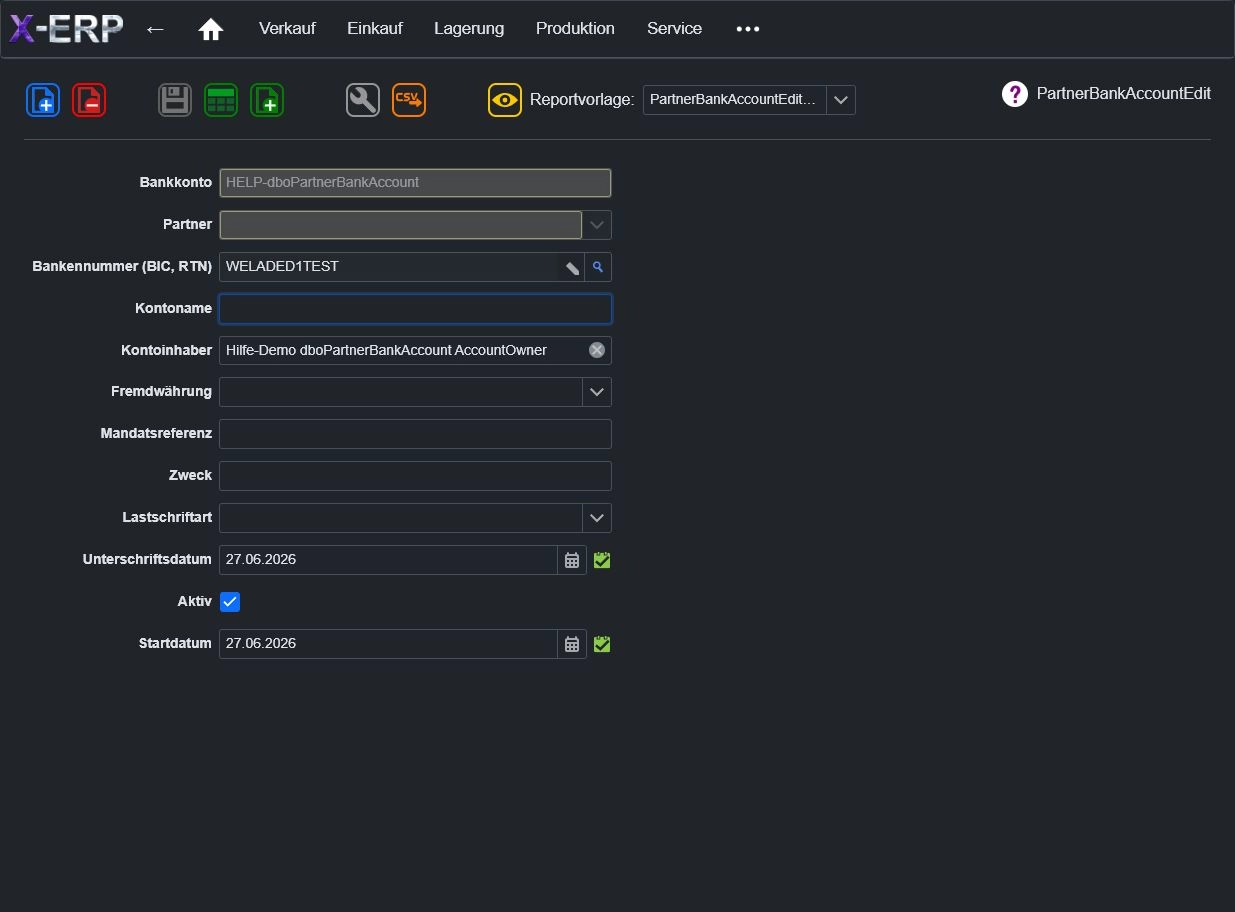Clear the Kontoinhaber field with the x icon
1235x912 pixels.
[x=597, y=350]
